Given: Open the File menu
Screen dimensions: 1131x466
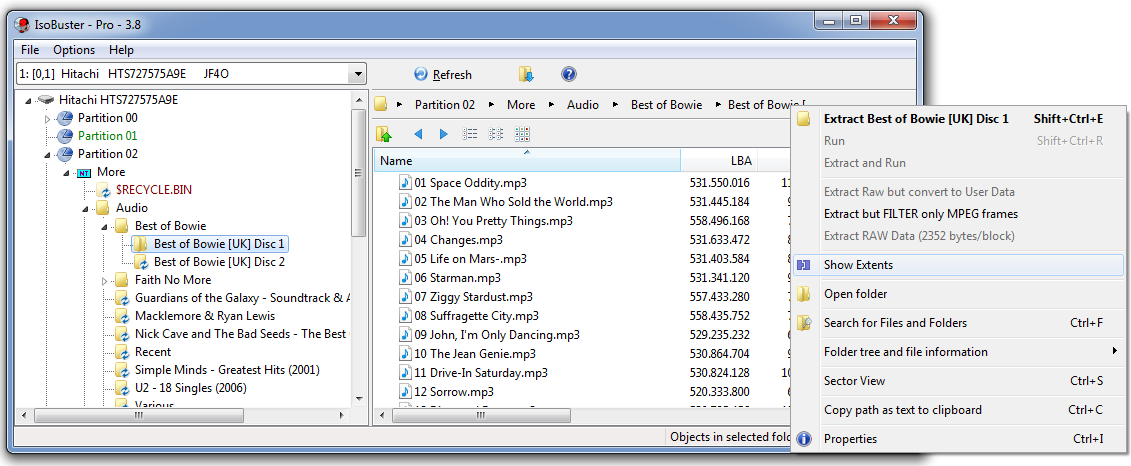Looking at the screenshot, I should point(30,50).
